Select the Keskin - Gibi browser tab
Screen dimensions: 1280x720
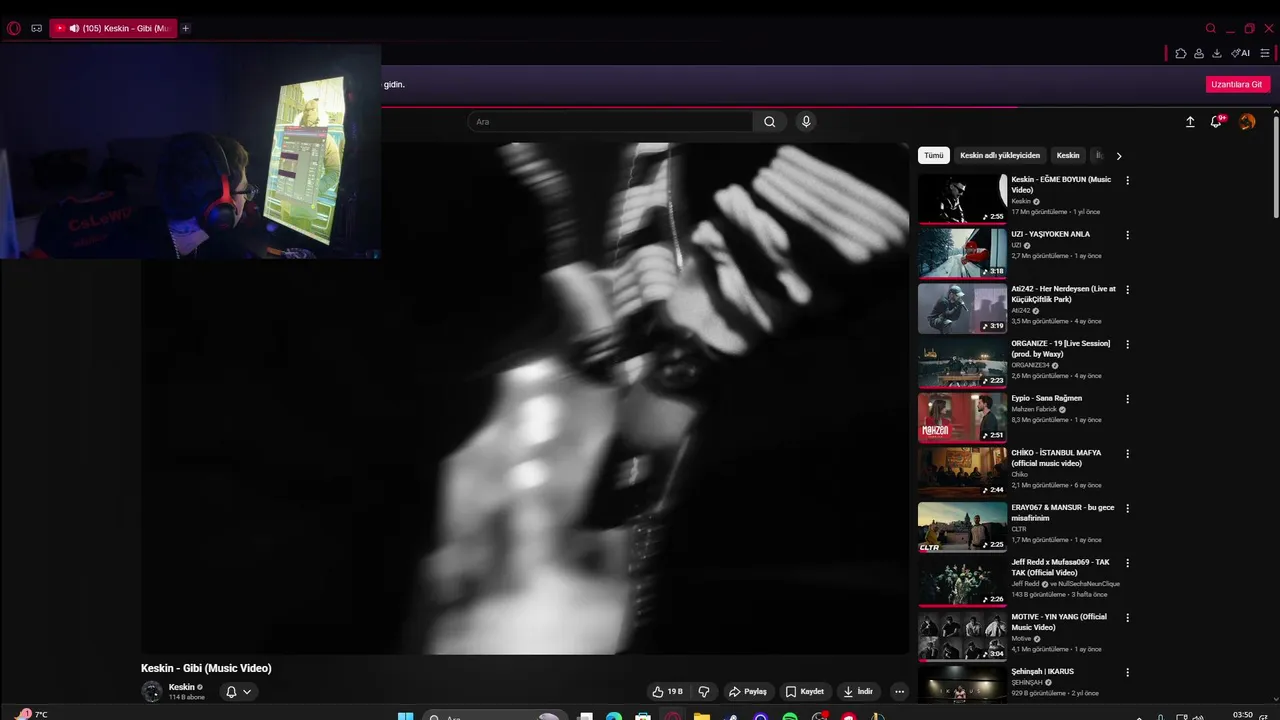pyautogui.click(x=113, y=28)
